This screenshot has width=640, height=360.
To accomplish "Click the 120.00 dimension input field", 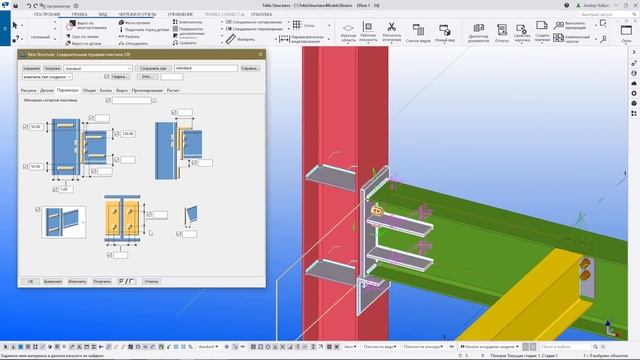I will click(128, 133).
